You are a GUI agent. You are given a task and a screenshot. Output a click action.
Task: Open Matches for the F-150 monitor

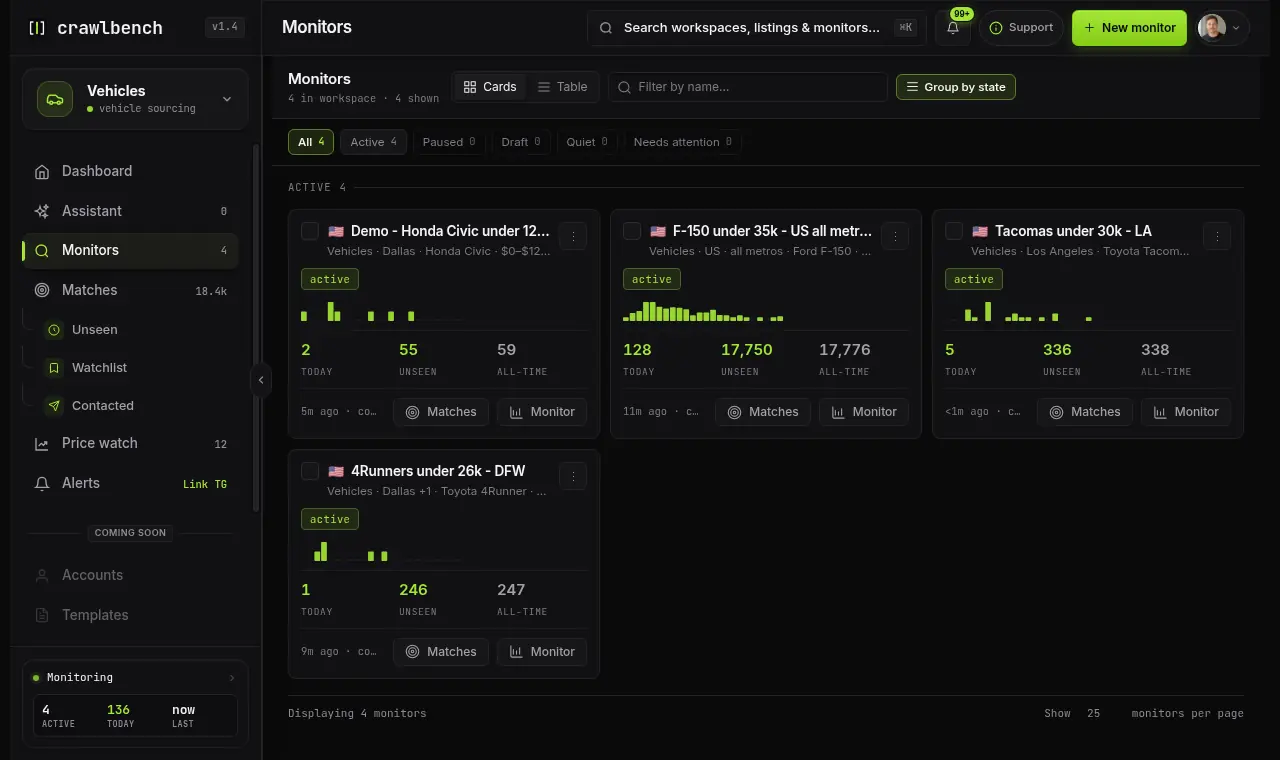(763, 412)
